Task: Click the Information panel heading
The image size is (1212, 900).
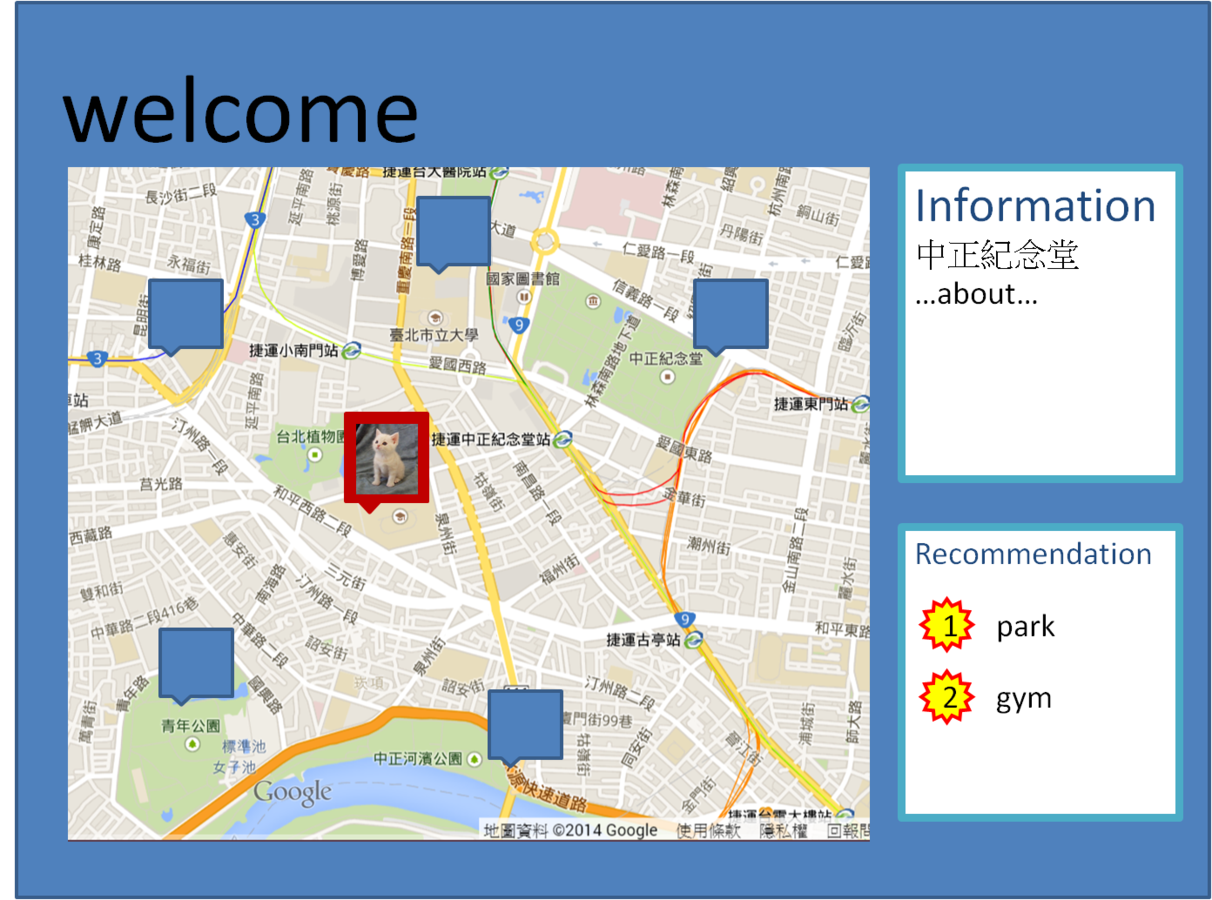Action: point(1036,206)
